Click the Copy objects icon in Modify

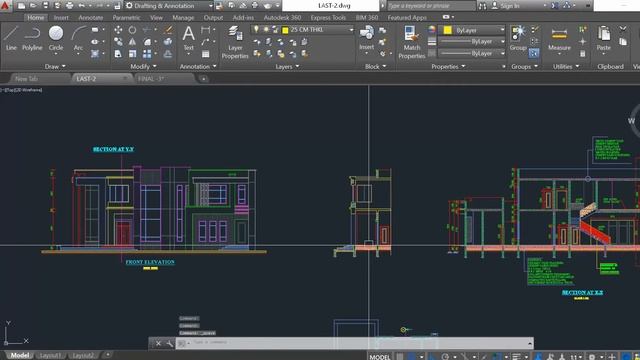[x=118, y=42]
